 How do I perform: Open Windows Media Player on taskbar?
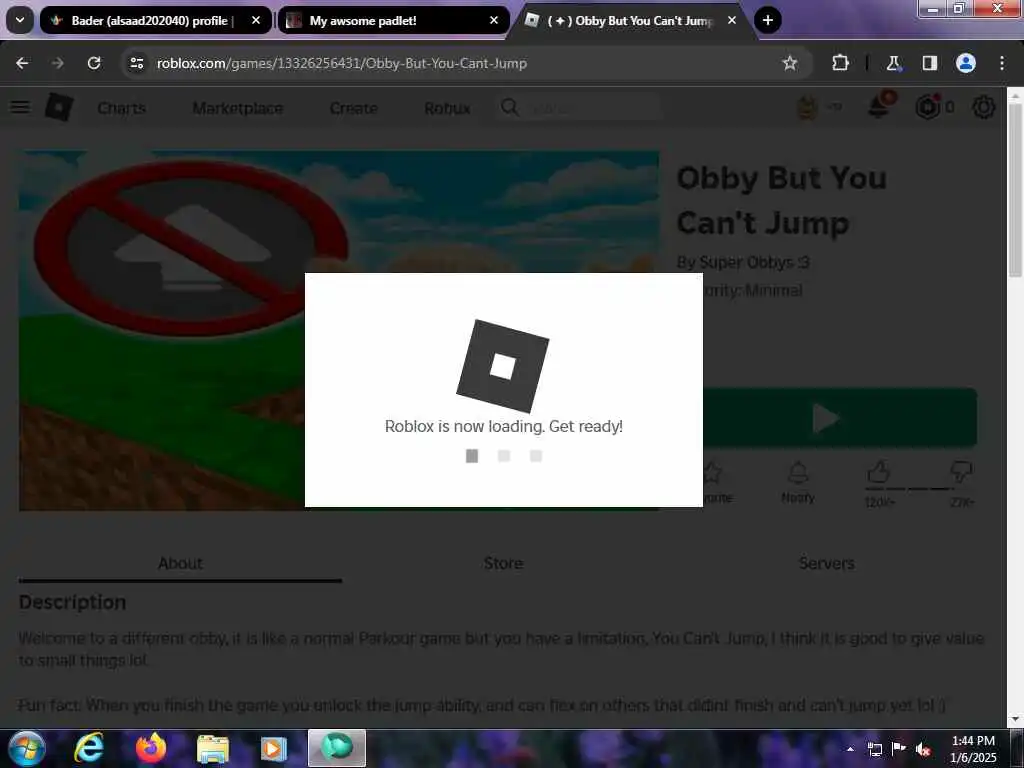(274, 749)
